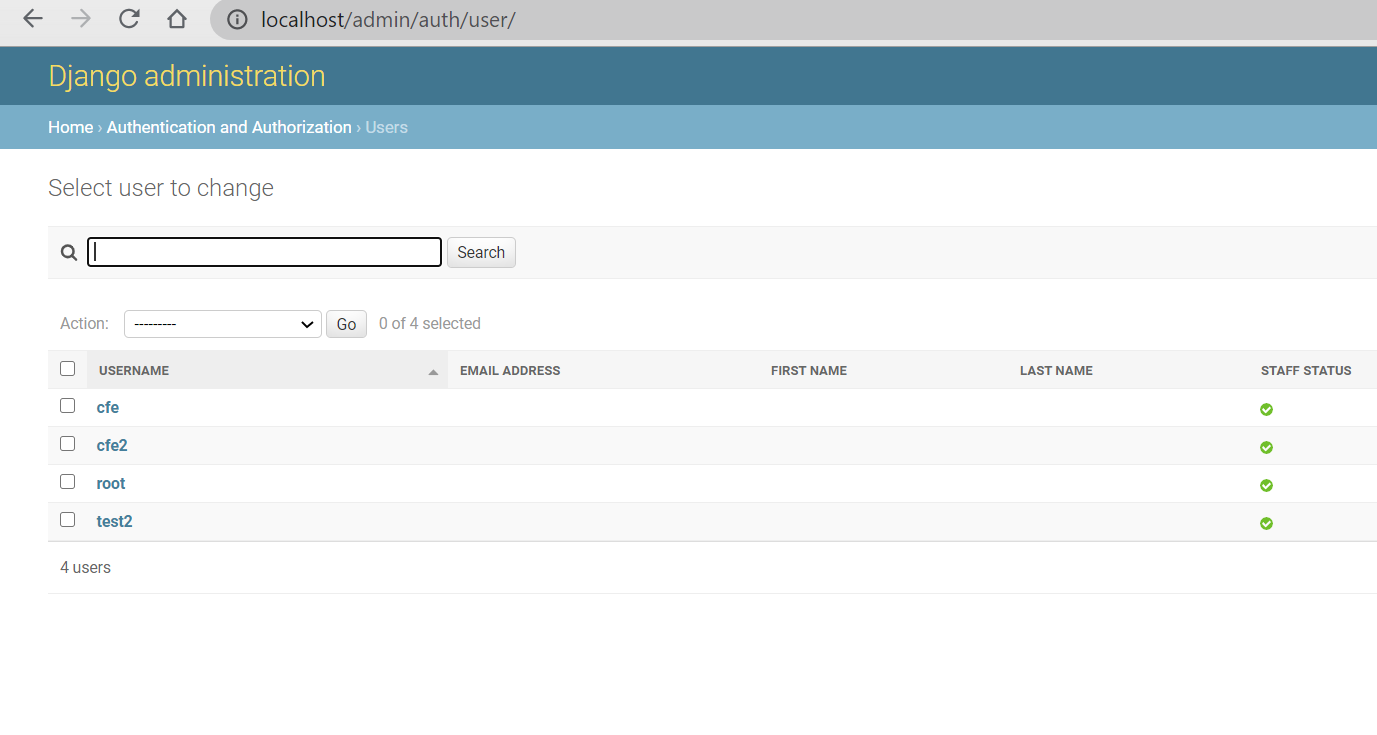1377x735 pixels.
Task: Open user test2
Action: (115, 522)
